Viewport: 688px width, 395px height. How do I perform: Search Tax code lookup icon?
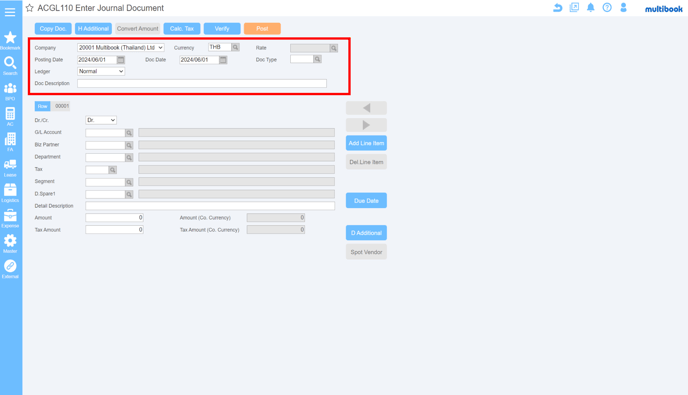coord(112,169)
